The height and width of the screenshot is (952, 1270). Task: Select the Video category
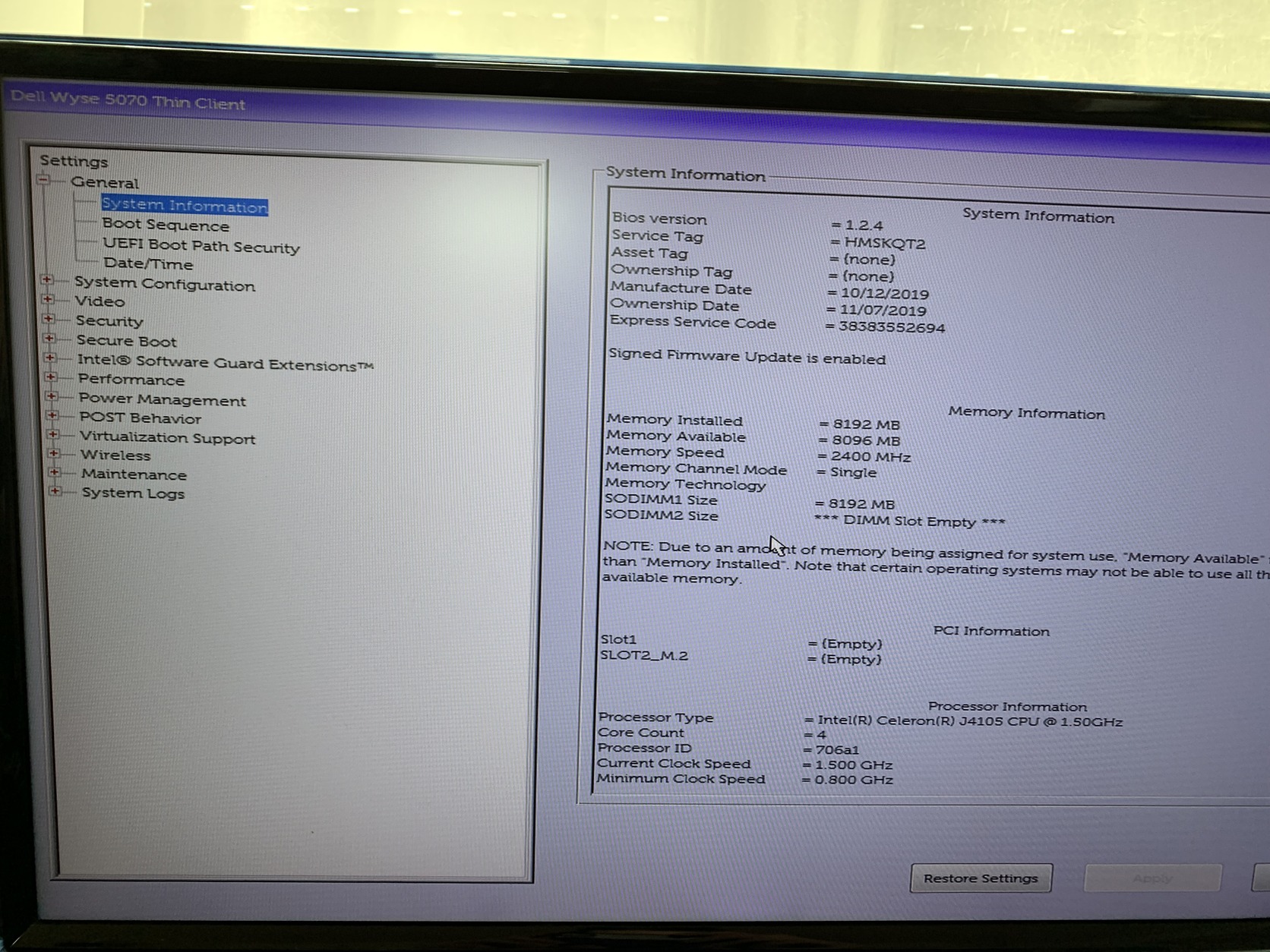tap(100, 301)
